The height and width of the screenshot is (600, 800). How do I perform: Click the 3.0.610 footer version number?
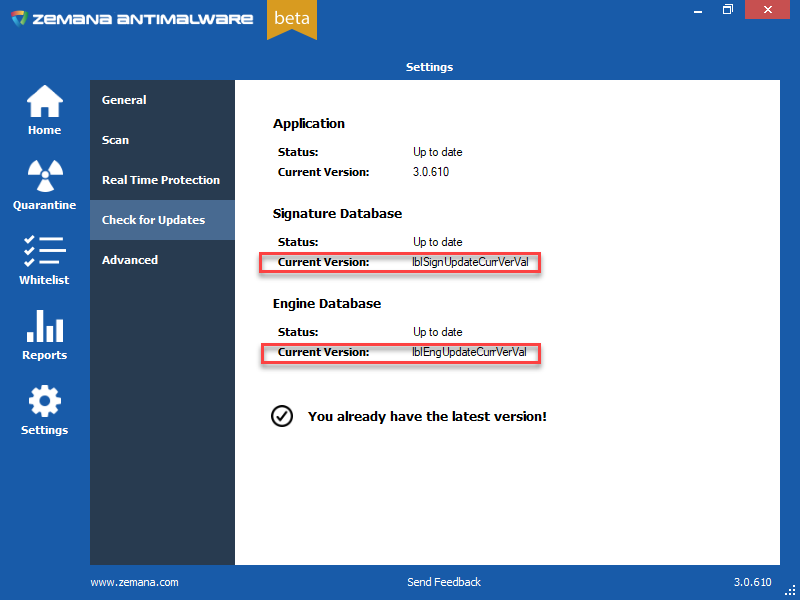click(753, 582)
